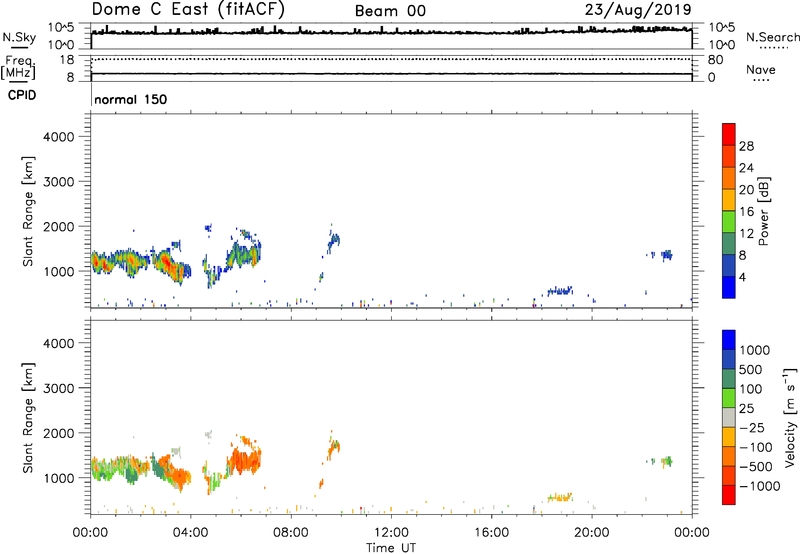Click the "CPID" row label
The width and height of the screenshot is (800, 554).
click(x=22, y=95)
